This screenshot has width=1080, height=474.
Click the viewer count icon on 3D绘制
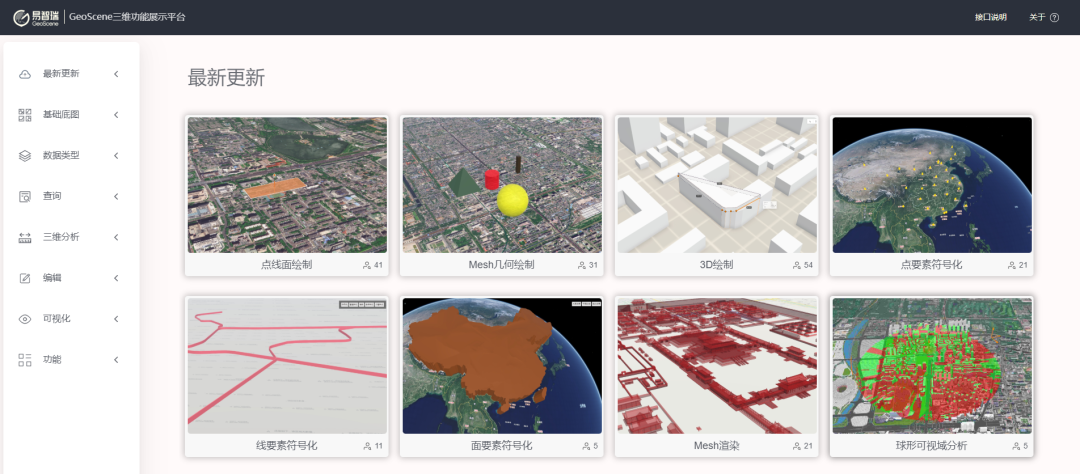(x=796, y=265)
